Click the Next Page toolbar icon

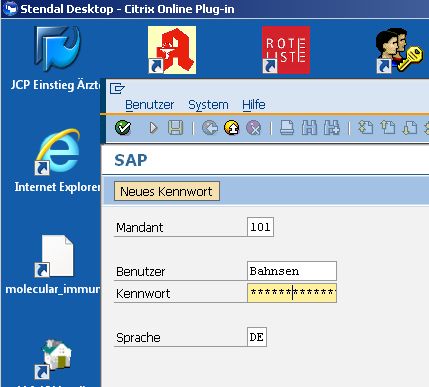tap(410, 128)
